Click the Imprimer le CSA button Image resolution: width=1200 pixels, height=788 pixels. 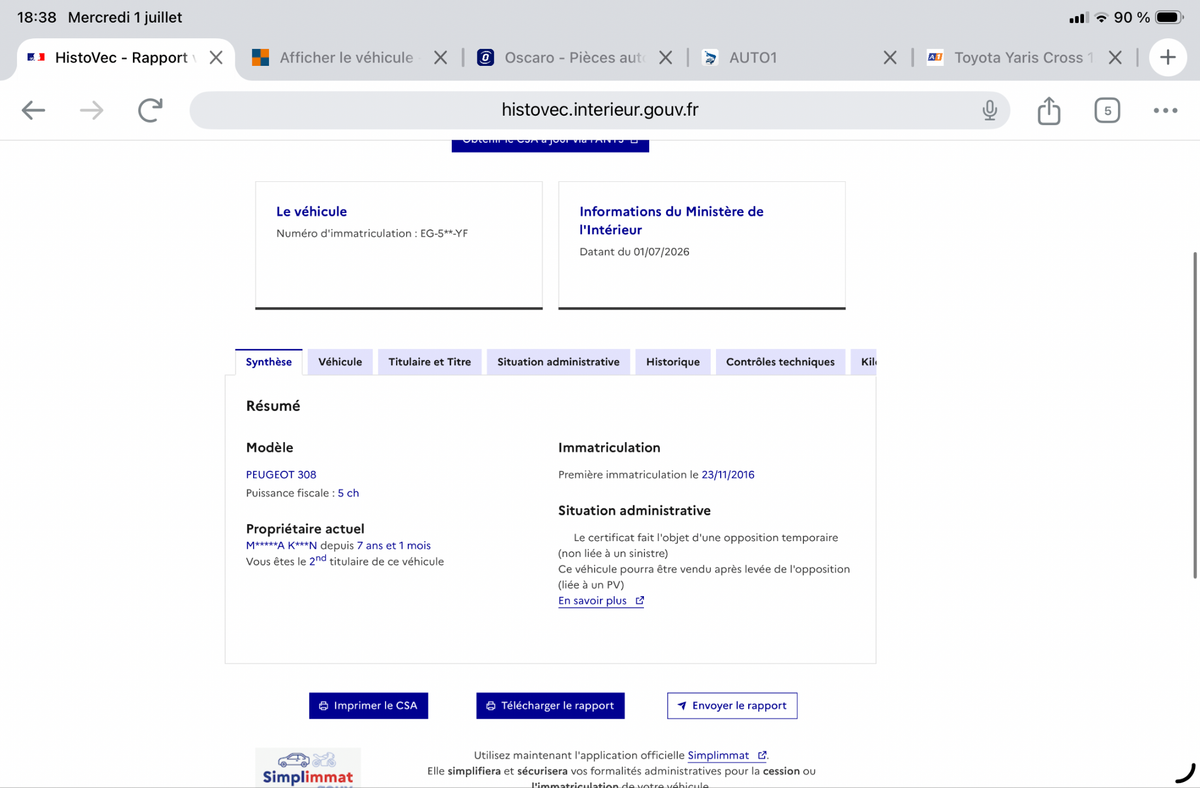[x=369, y=705]
